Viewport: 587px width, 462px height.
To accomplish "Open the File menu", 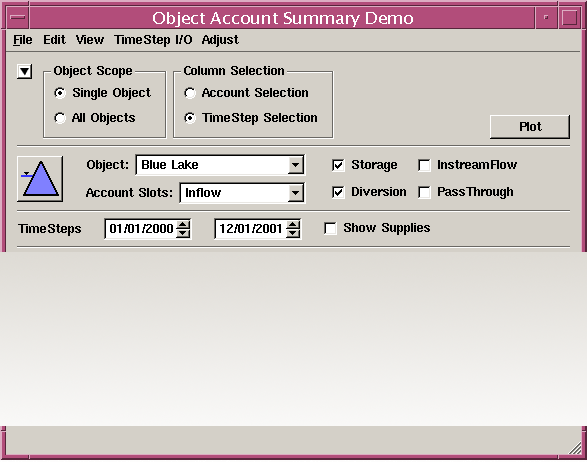I will (x=22, y=40).
